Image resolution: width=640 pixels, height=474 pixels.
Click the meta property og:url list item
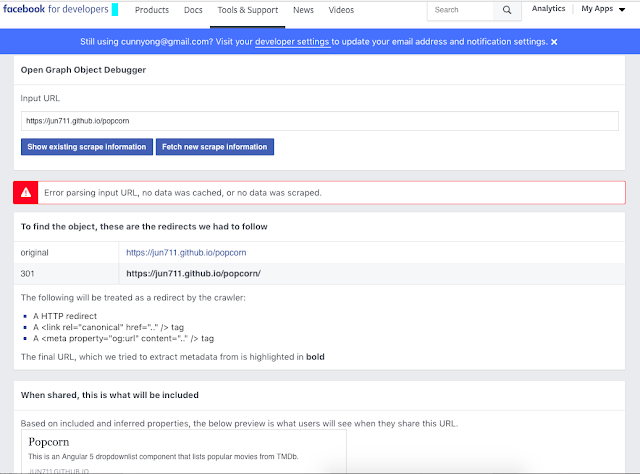[x=124, y=338]
